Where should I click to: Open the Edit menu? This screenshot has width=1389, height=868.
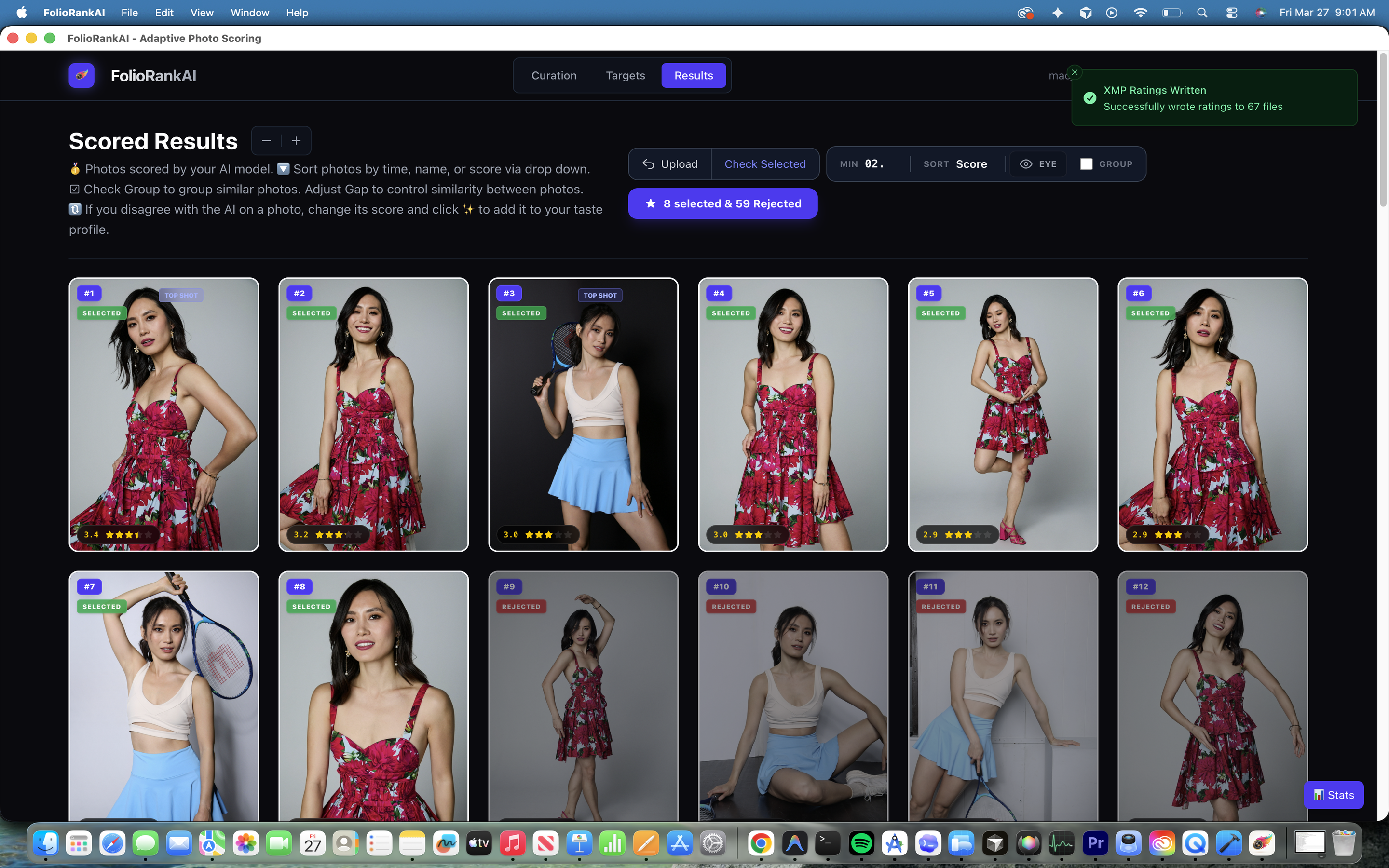(164, 13)
